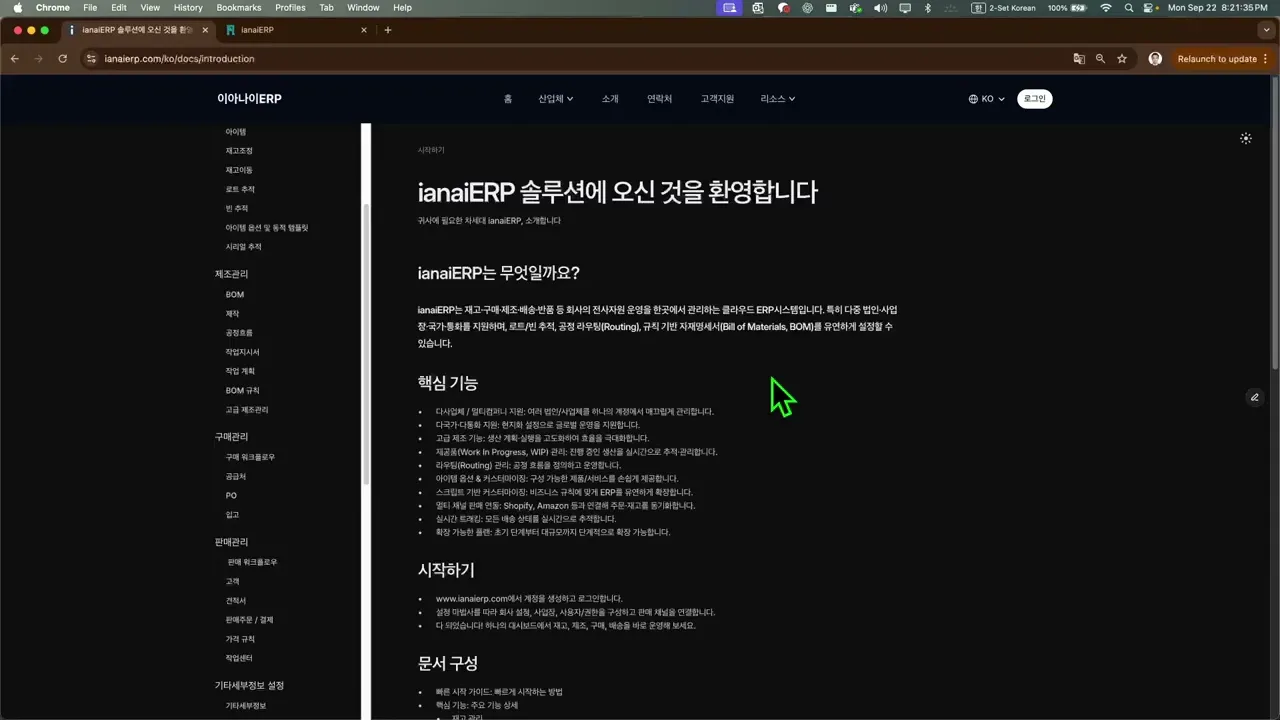Click 시작하기 breadcrumb above title
The height and width of the screenshot is (720, 1280).
pos(431,150)
